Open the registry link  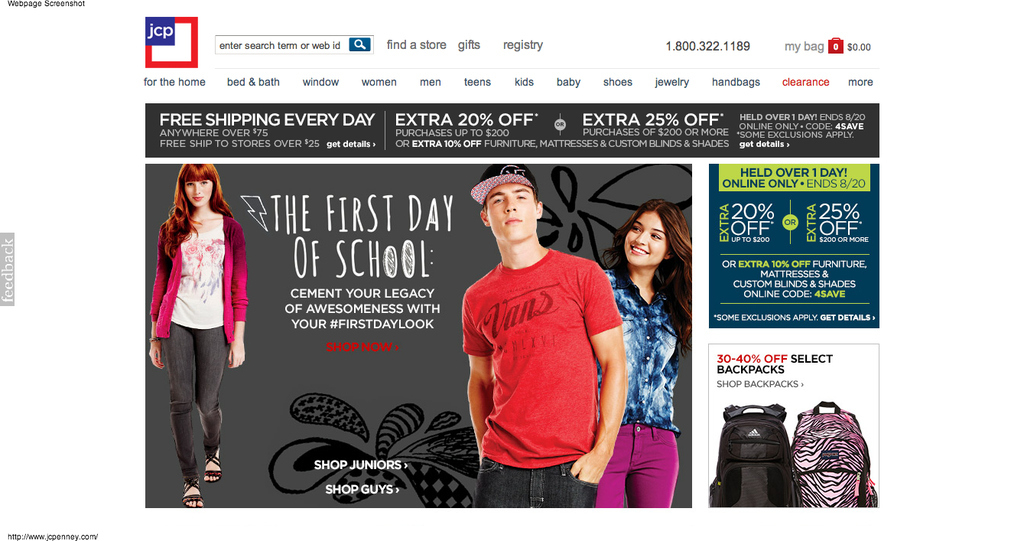tap(522, 45)
